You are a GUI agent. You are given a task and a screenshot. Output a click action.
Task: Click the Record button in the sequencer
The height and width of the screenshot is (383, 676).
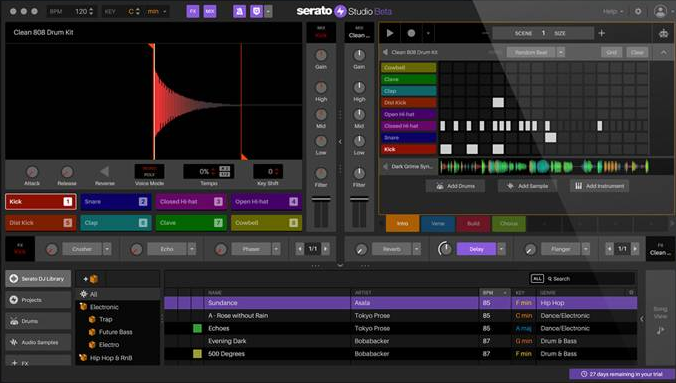[411, 33]
